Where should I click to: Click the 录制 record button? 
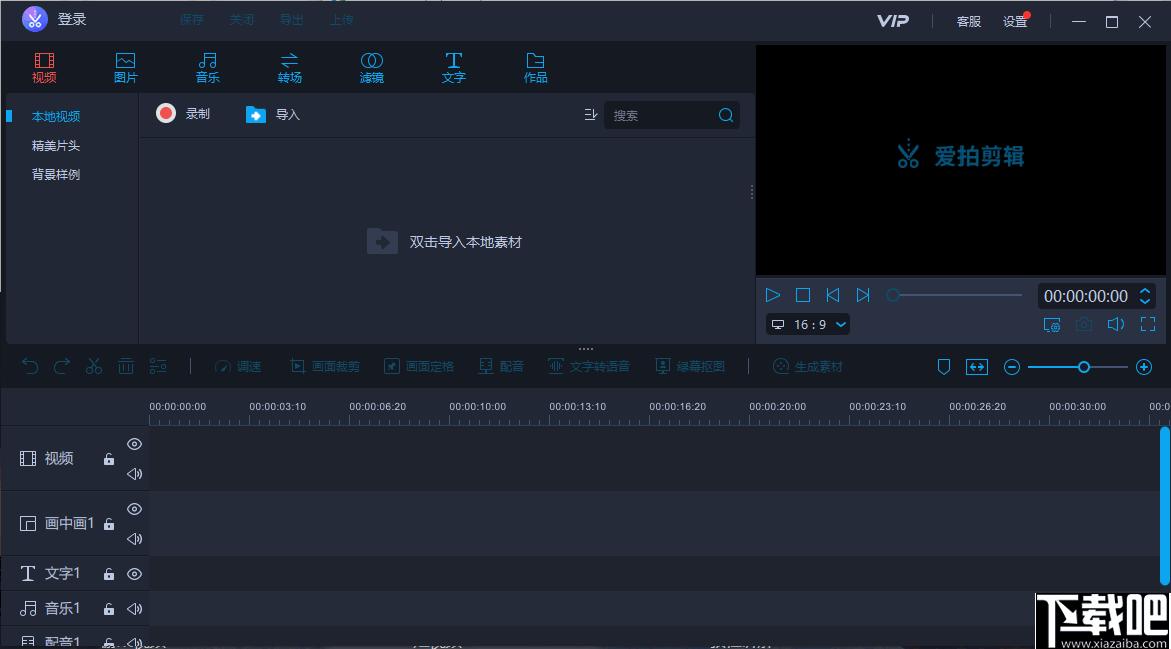(183, 114)
